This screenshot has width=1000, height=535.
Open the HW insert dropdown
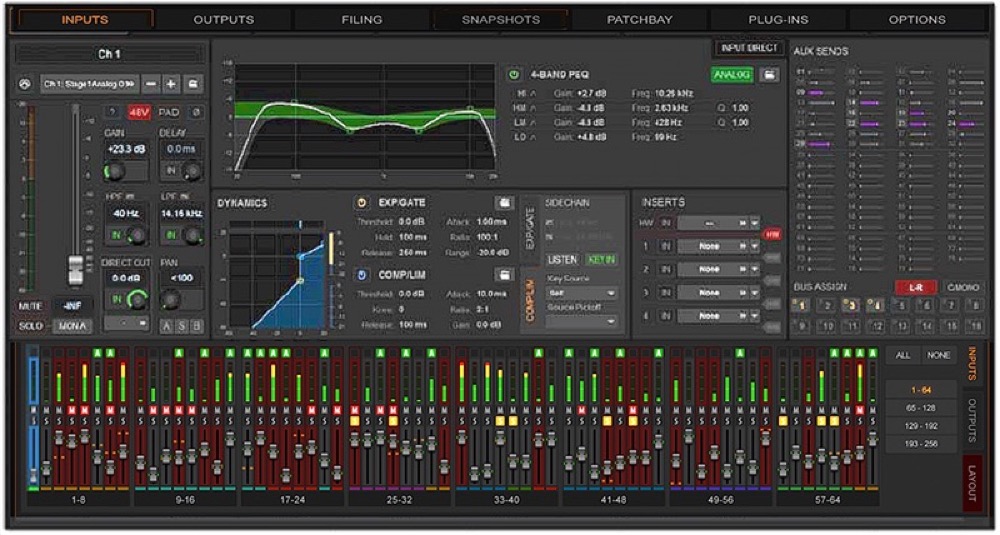pos(718,223)
